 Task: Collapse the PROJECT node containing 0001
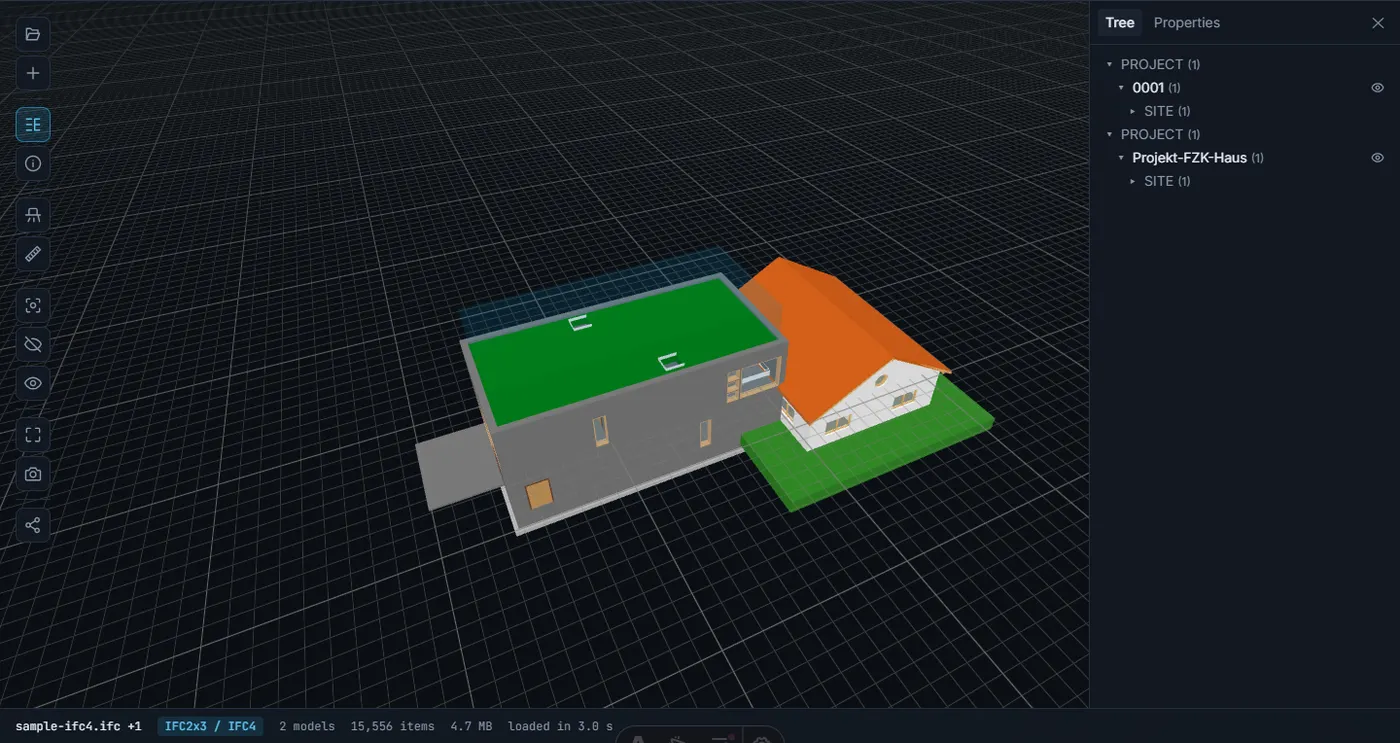click(1109, 64)
